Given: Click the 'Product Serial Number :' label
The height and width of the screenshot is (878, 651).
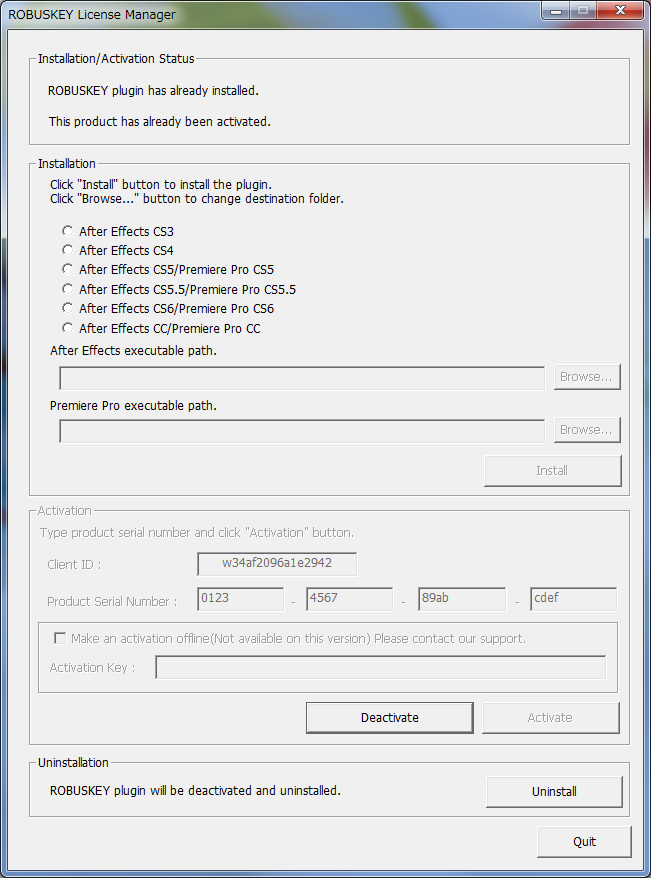Looking at the screenshot, I should [x=112, y=601].
